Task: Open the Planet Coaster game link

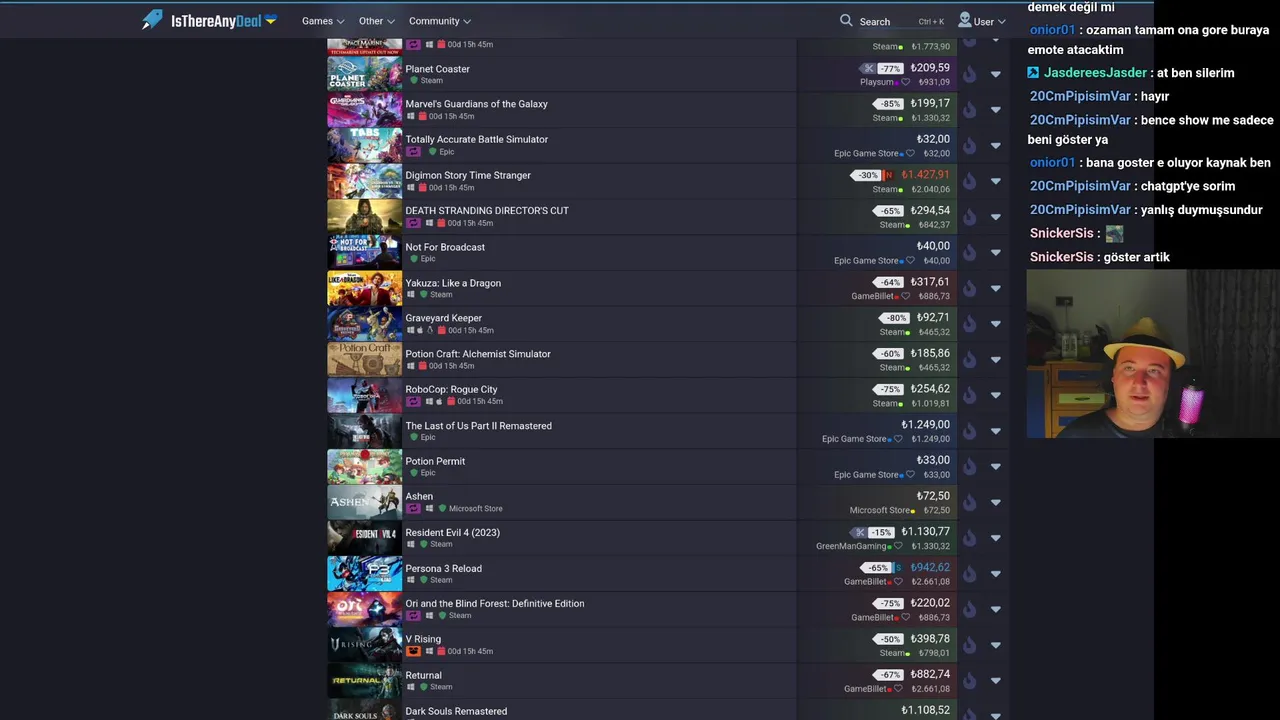Action: coord(437,69)
